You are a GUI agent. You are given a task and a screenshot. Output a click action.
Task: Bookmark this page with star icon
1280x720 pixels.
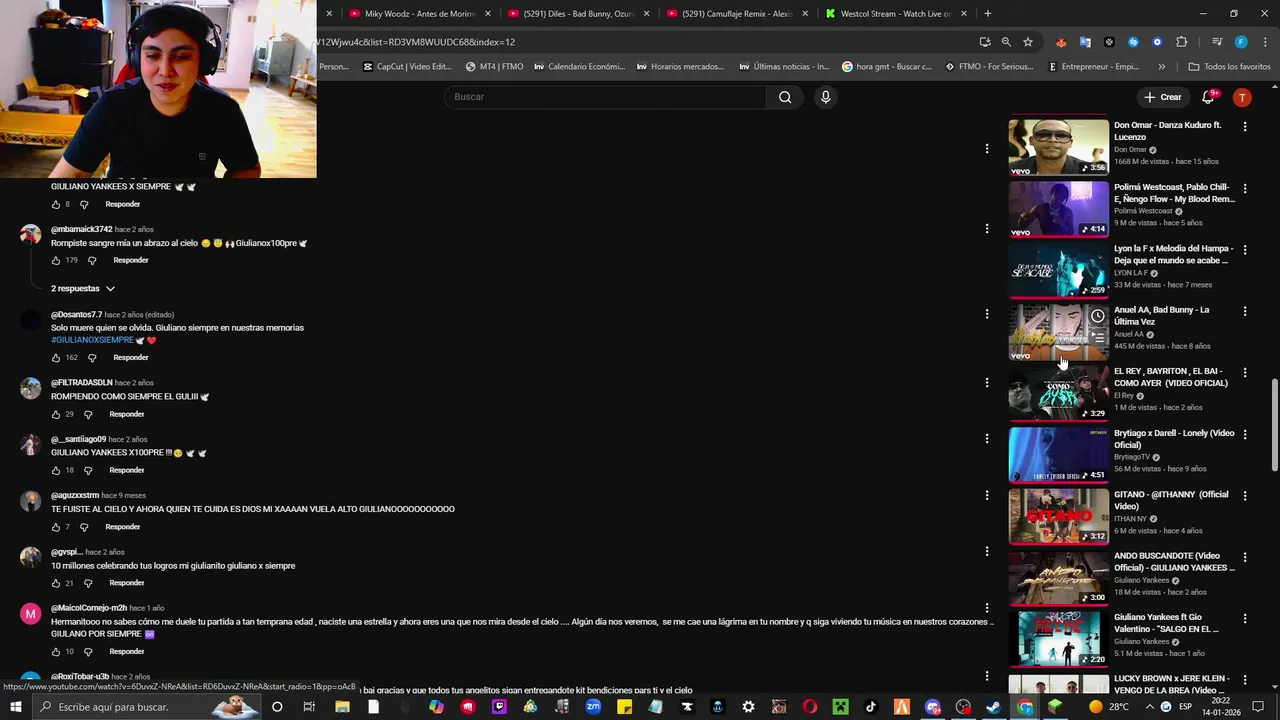pos(1028,42)
